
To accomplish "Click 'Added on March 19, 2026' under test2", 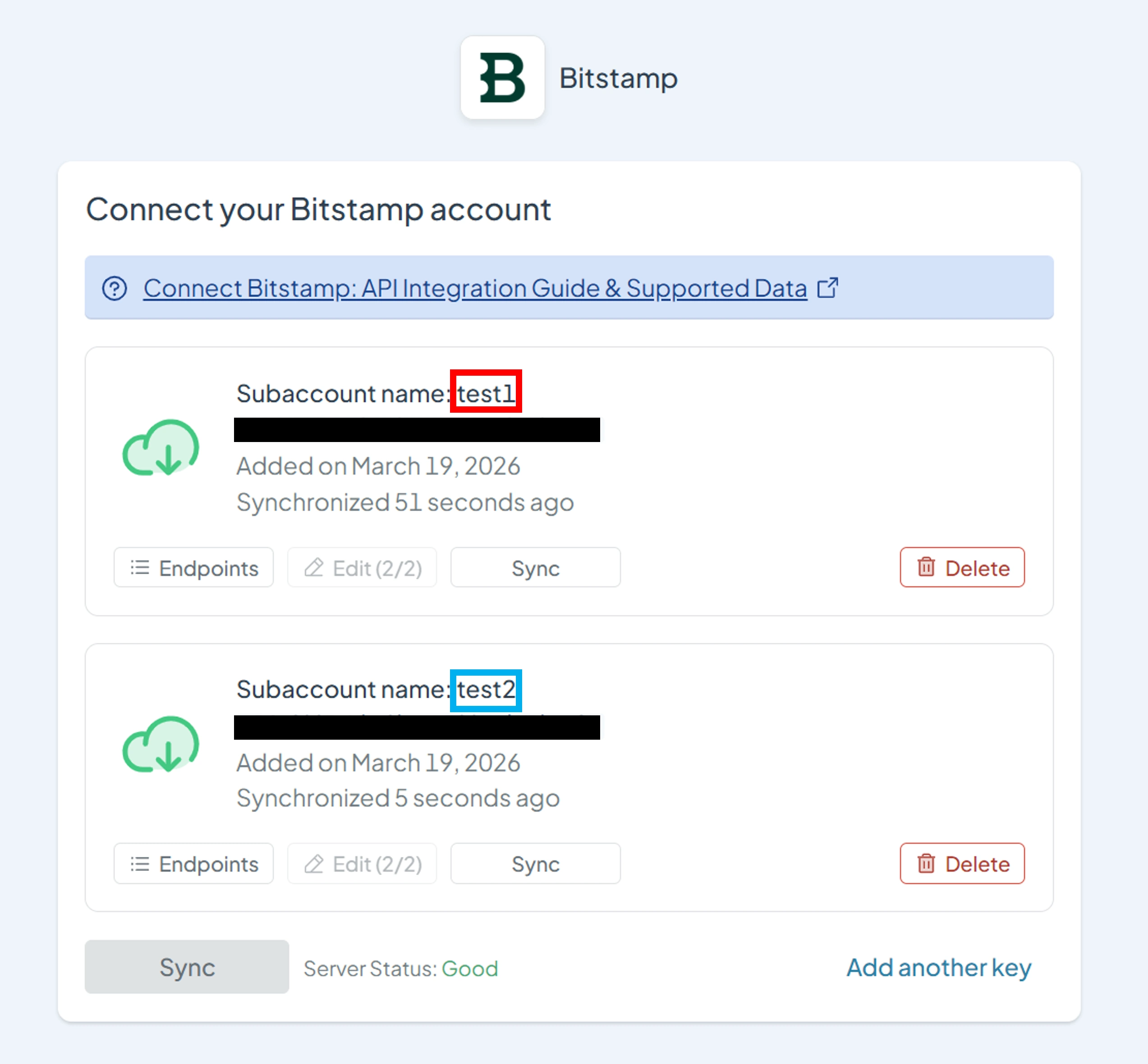I will pos(379,763).
